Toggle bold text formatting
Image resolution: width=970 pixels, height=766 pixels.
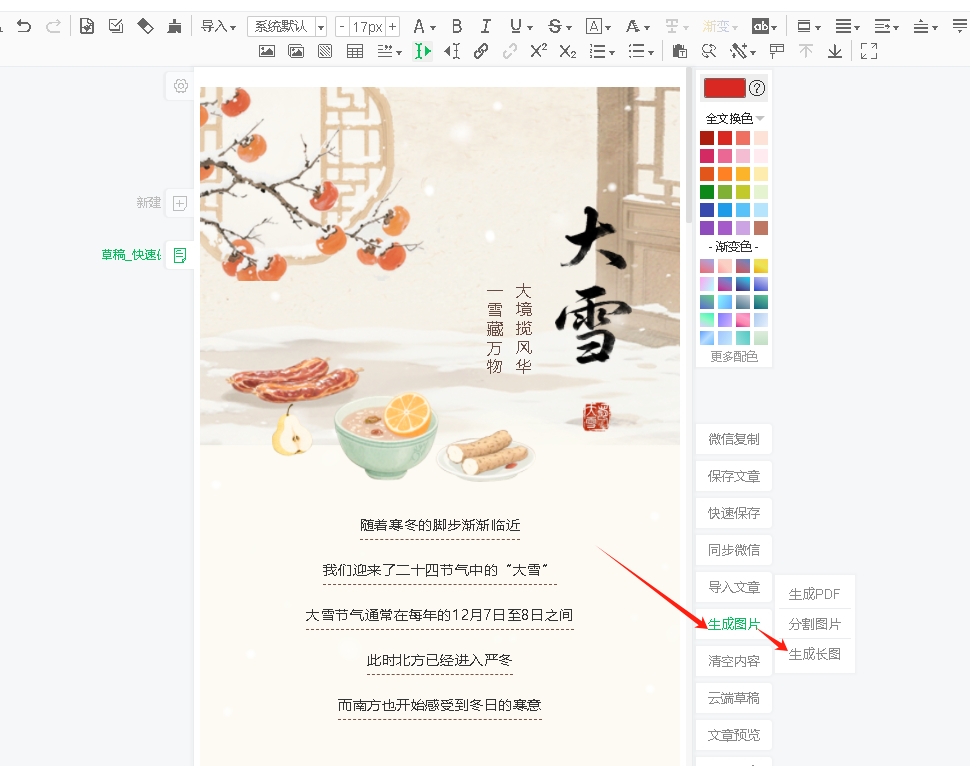(x=457, y=26)
